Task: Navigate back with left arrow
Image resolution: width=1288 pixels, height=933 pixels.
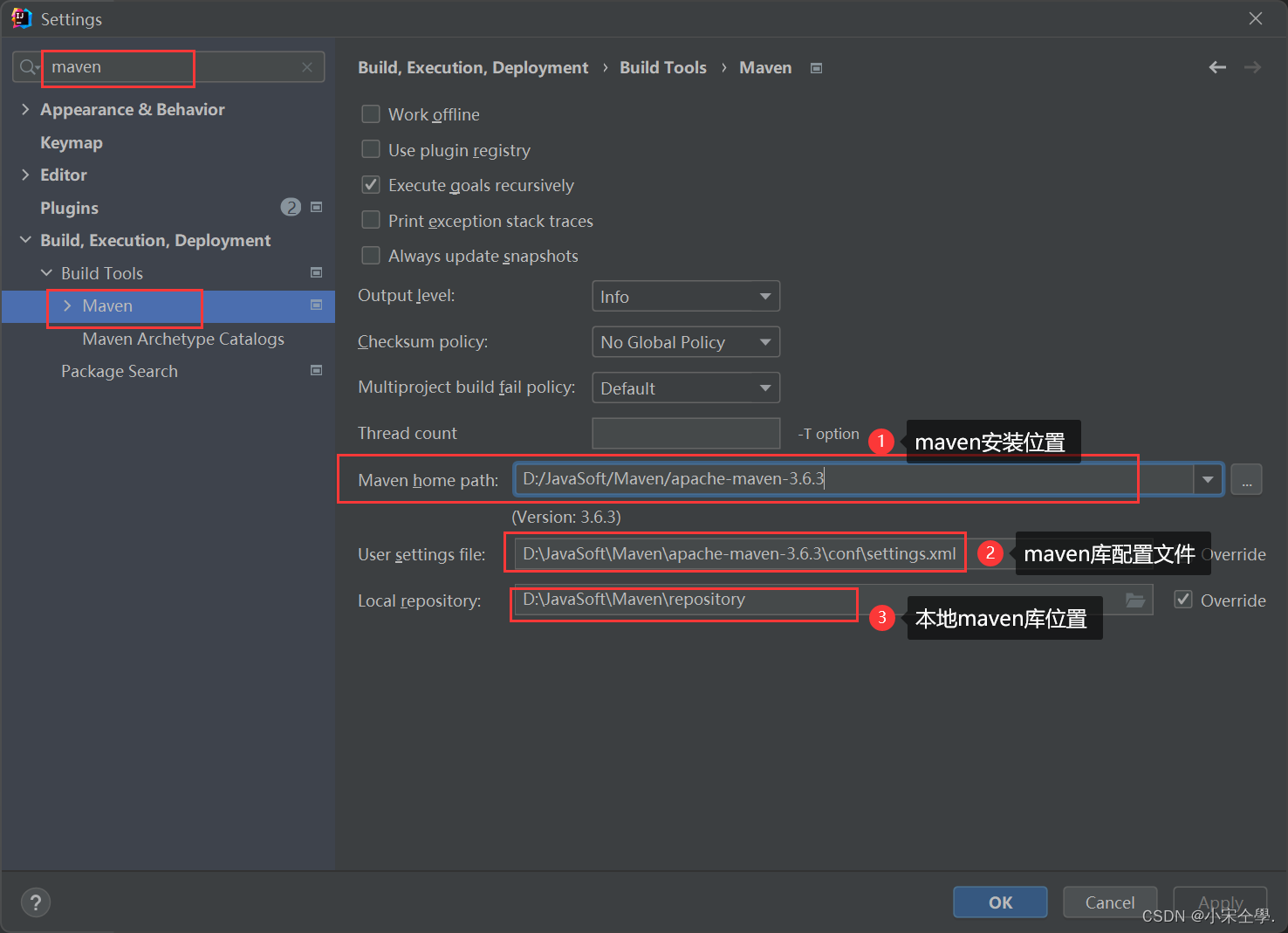Action: [x=1217, y=67]
